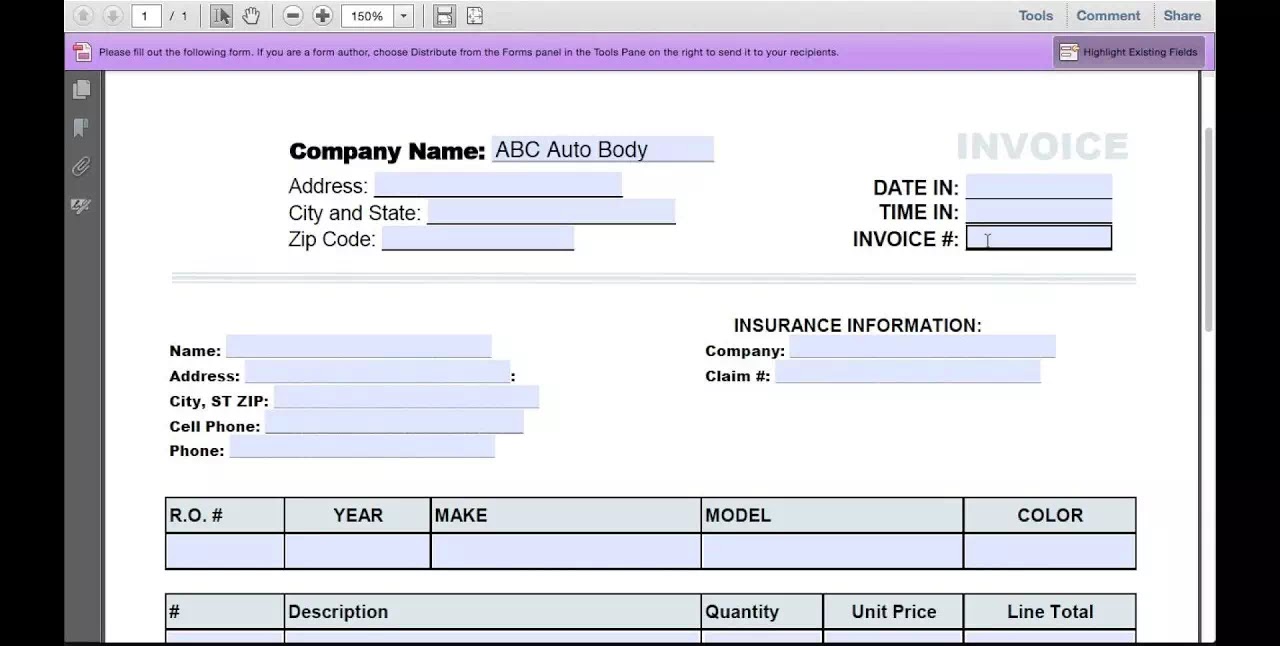The width and height of the screenshot is (1280, 646).
Task: Click the current page number box
Action: click(x=146, y=16)
